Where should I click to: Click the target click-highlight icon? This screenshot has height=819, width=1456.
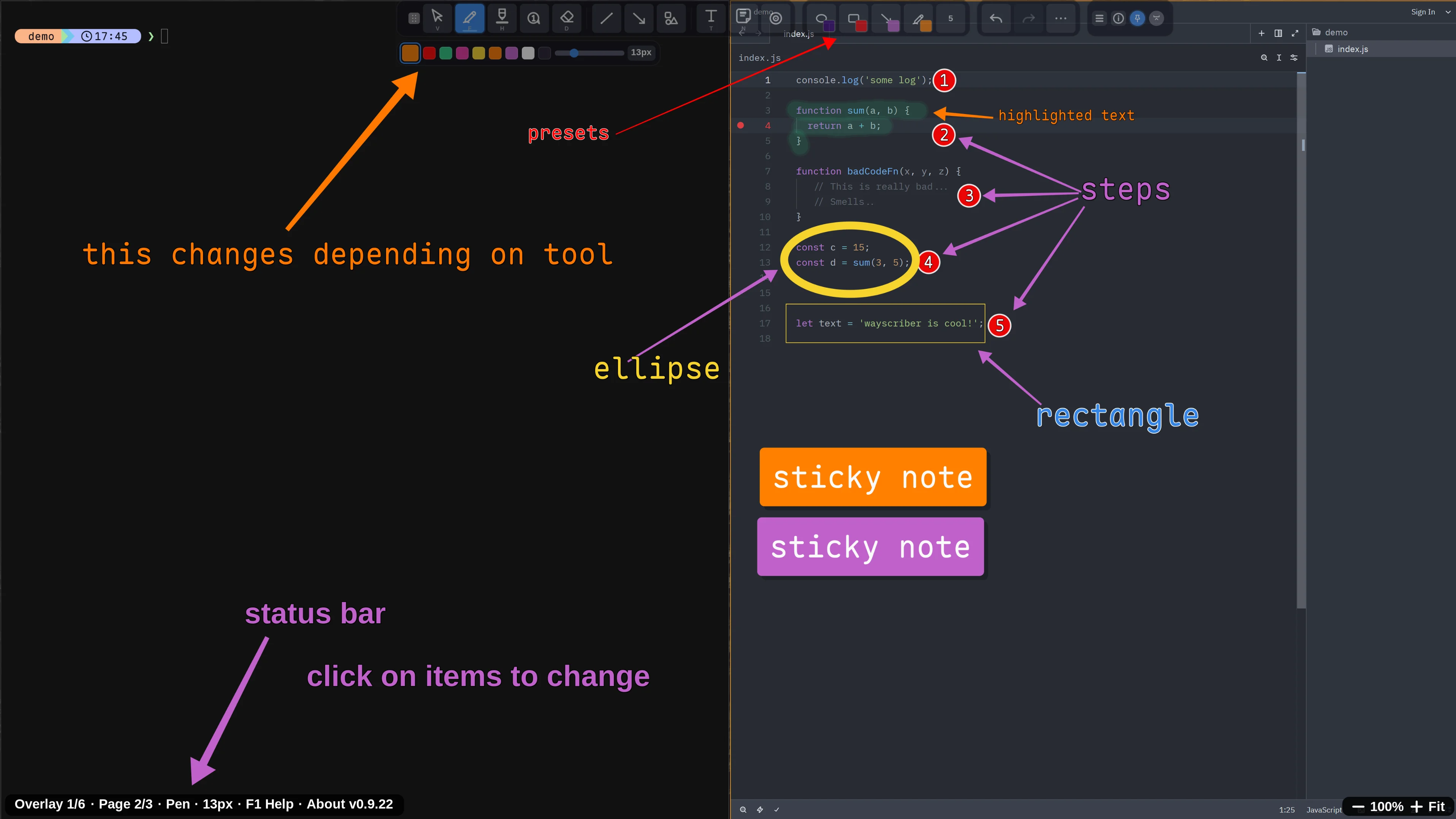(776, 18)
